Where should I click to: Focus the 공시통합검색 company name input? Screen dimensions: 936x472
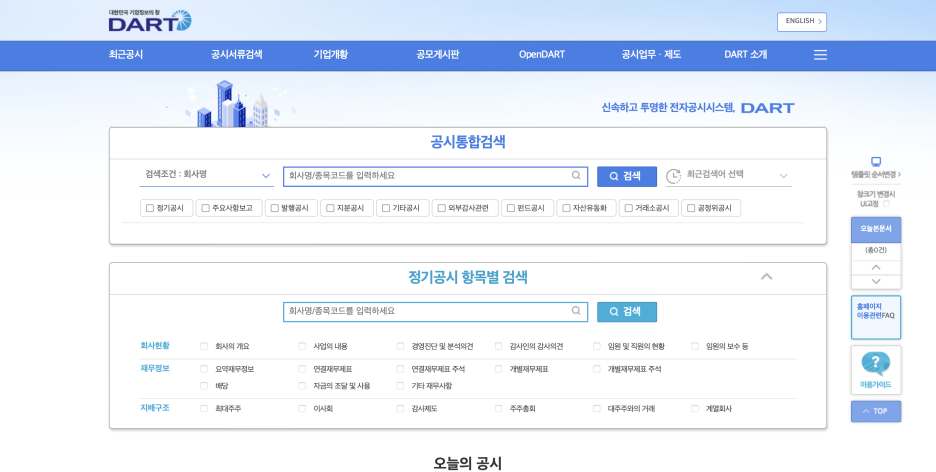tap(435, 176)
